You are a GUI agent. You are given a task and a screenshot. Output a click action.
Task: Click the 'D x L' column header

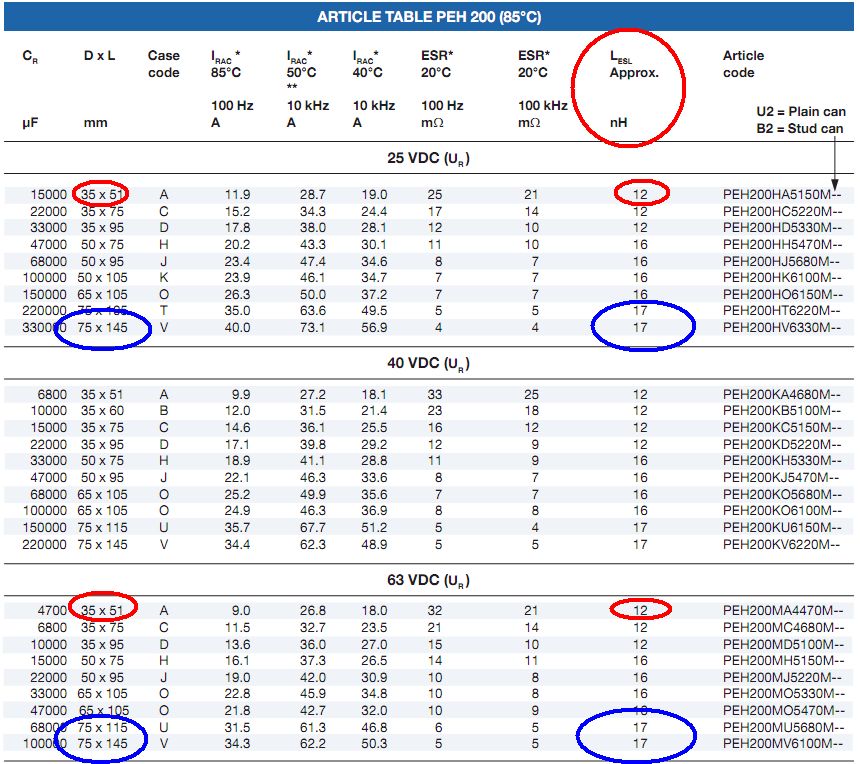[99, 55]
